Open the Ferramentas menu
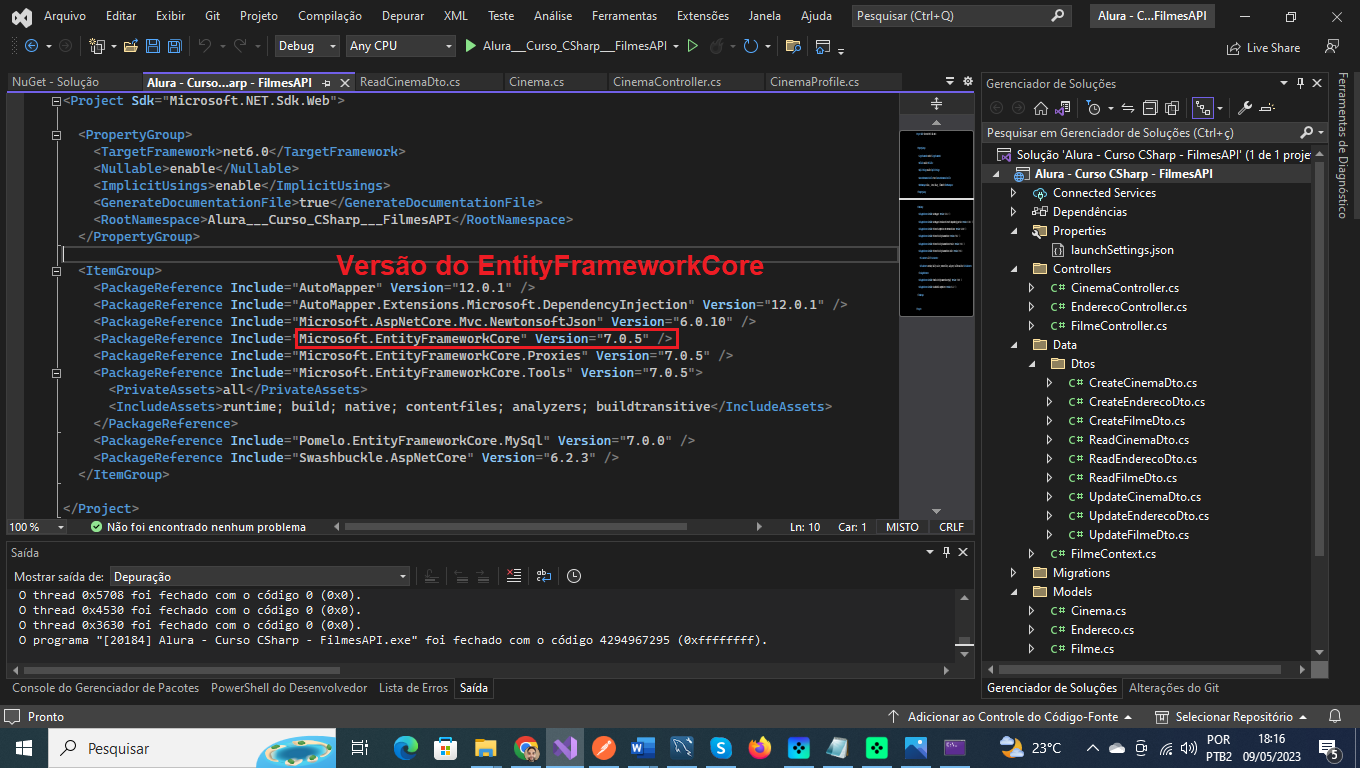The image size is (1360, 768). click(624, 16)
